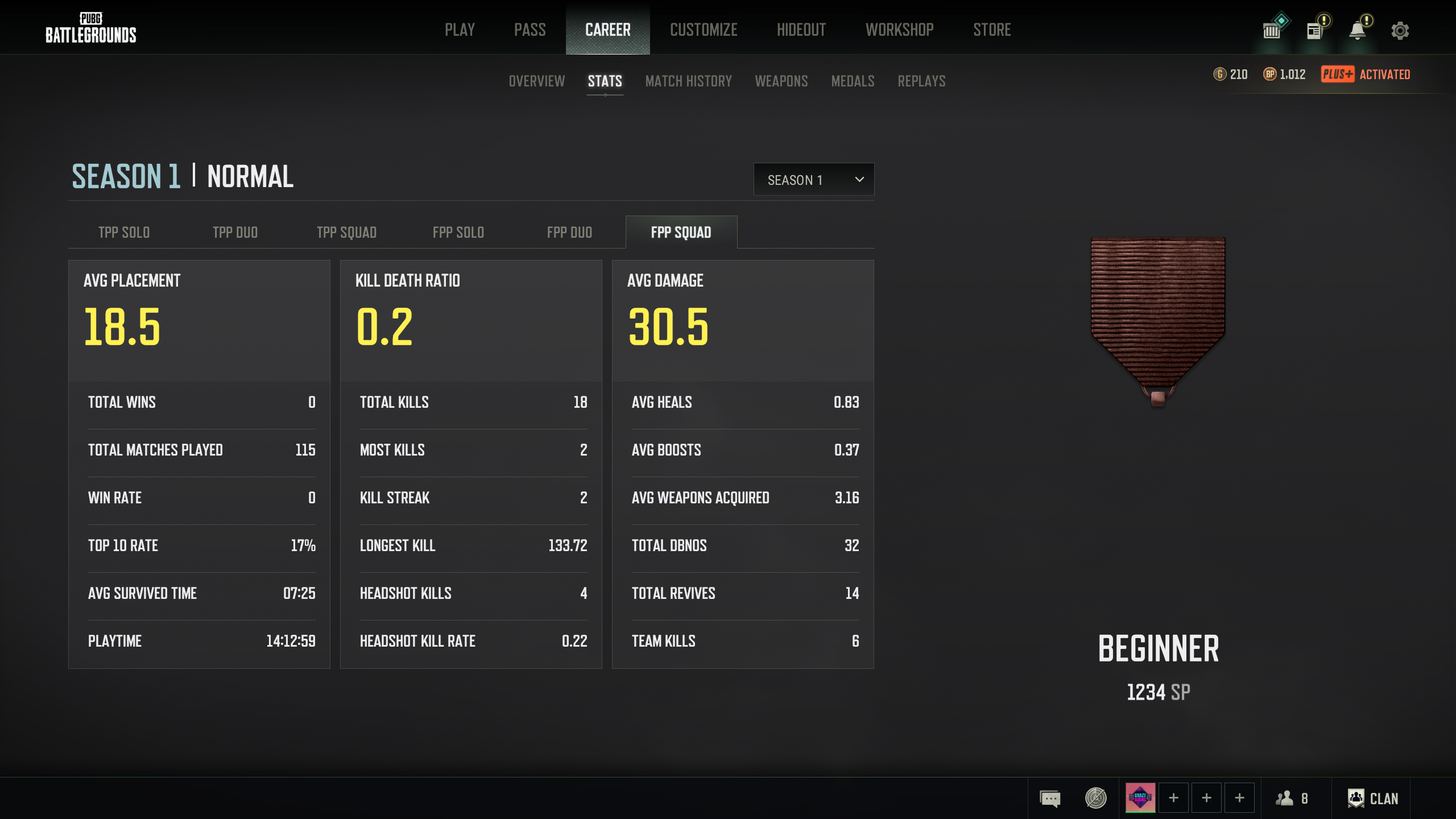
Task: Open the chat speech bubble icon
Action: click(x=1050, y=798)
